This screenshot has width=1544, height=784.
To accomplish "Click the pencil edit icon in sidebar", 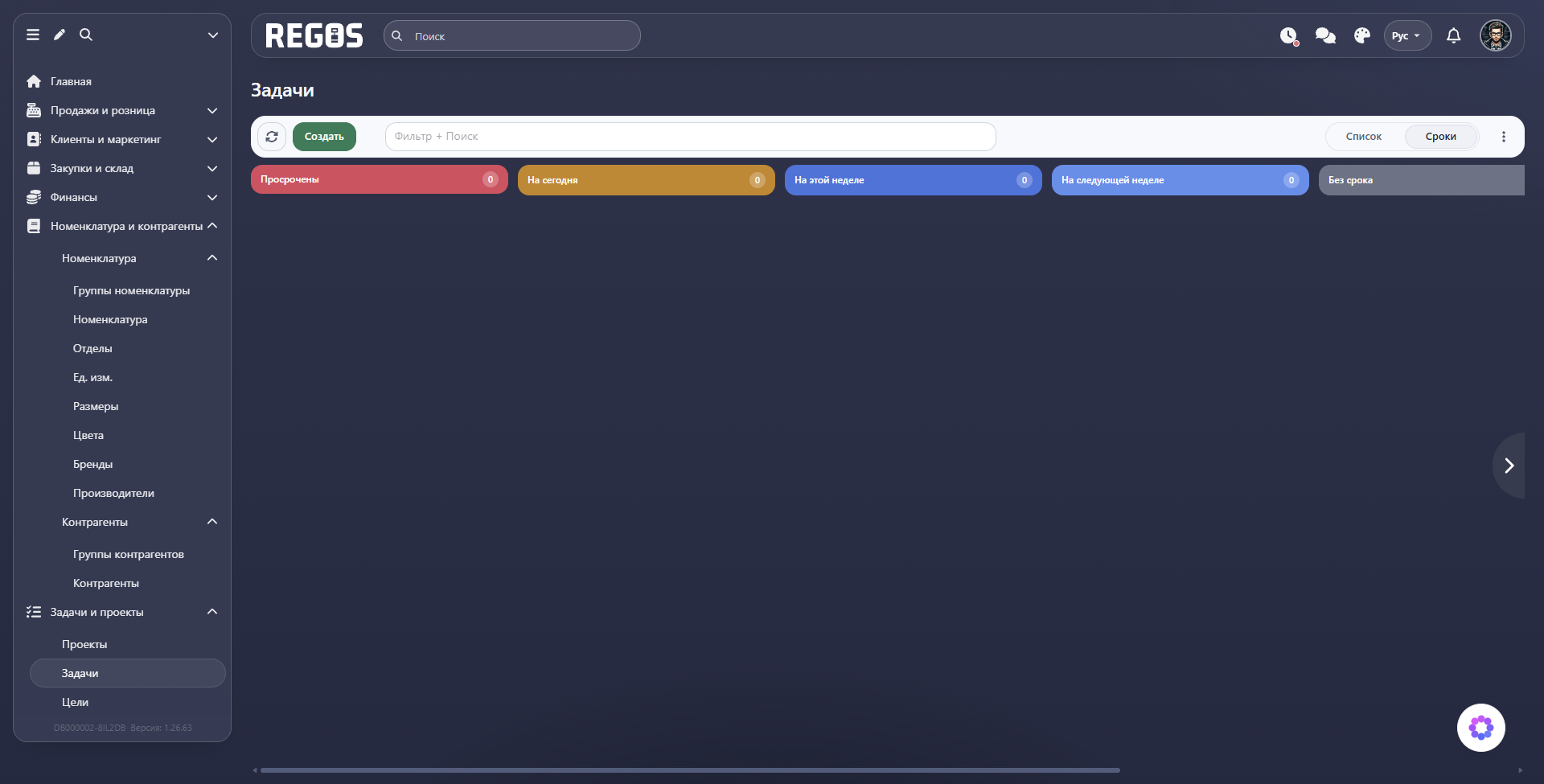I will [x=60, y=35].
